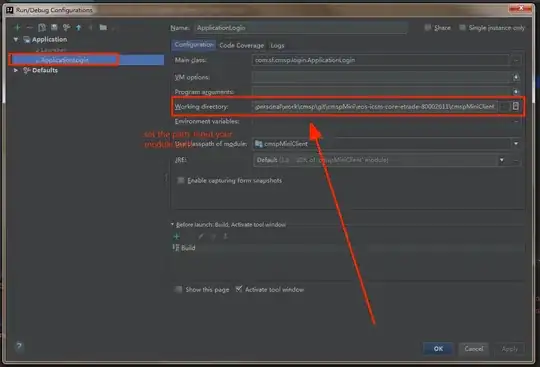Switch to the Logs tab
This screenshot has width=540, height=367.
pyautogui.click(x=277, y=45)
